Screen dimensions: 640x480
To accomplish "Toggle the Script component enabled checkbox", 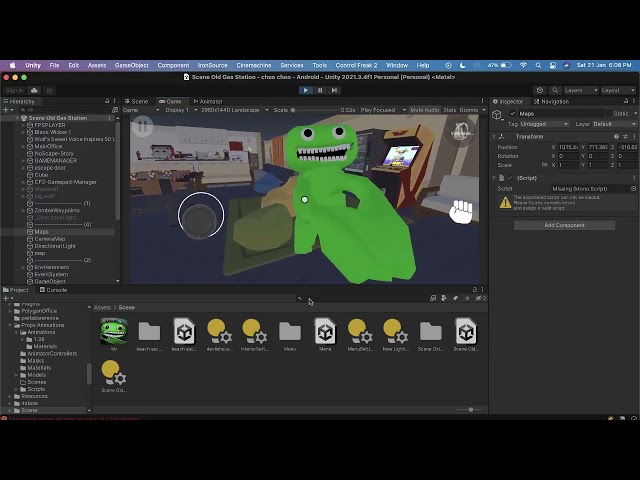I will pos(510,178).
